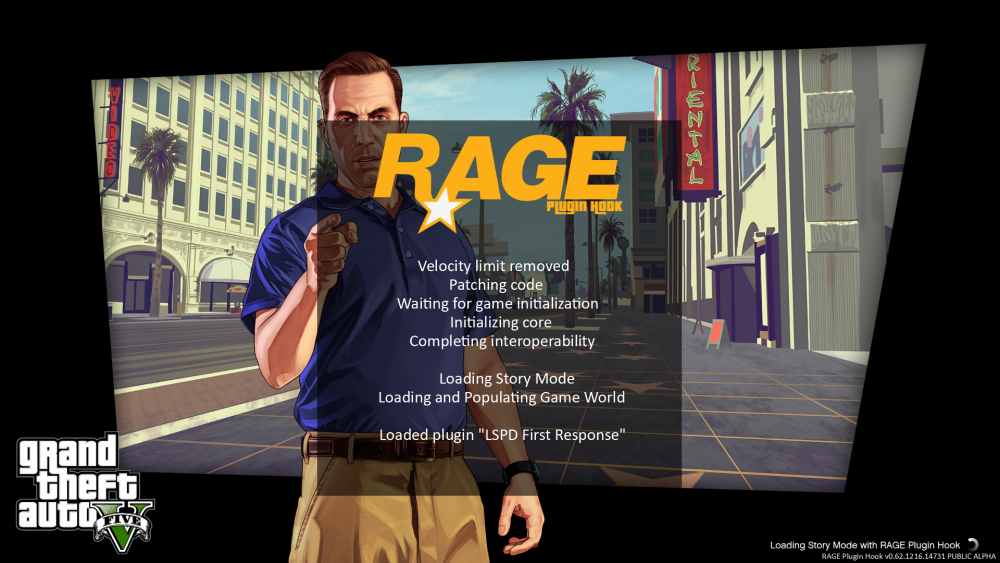Click the Grand Theft Auto Five logo
This screenshot has height=563, width=1000.
(85, 492)
